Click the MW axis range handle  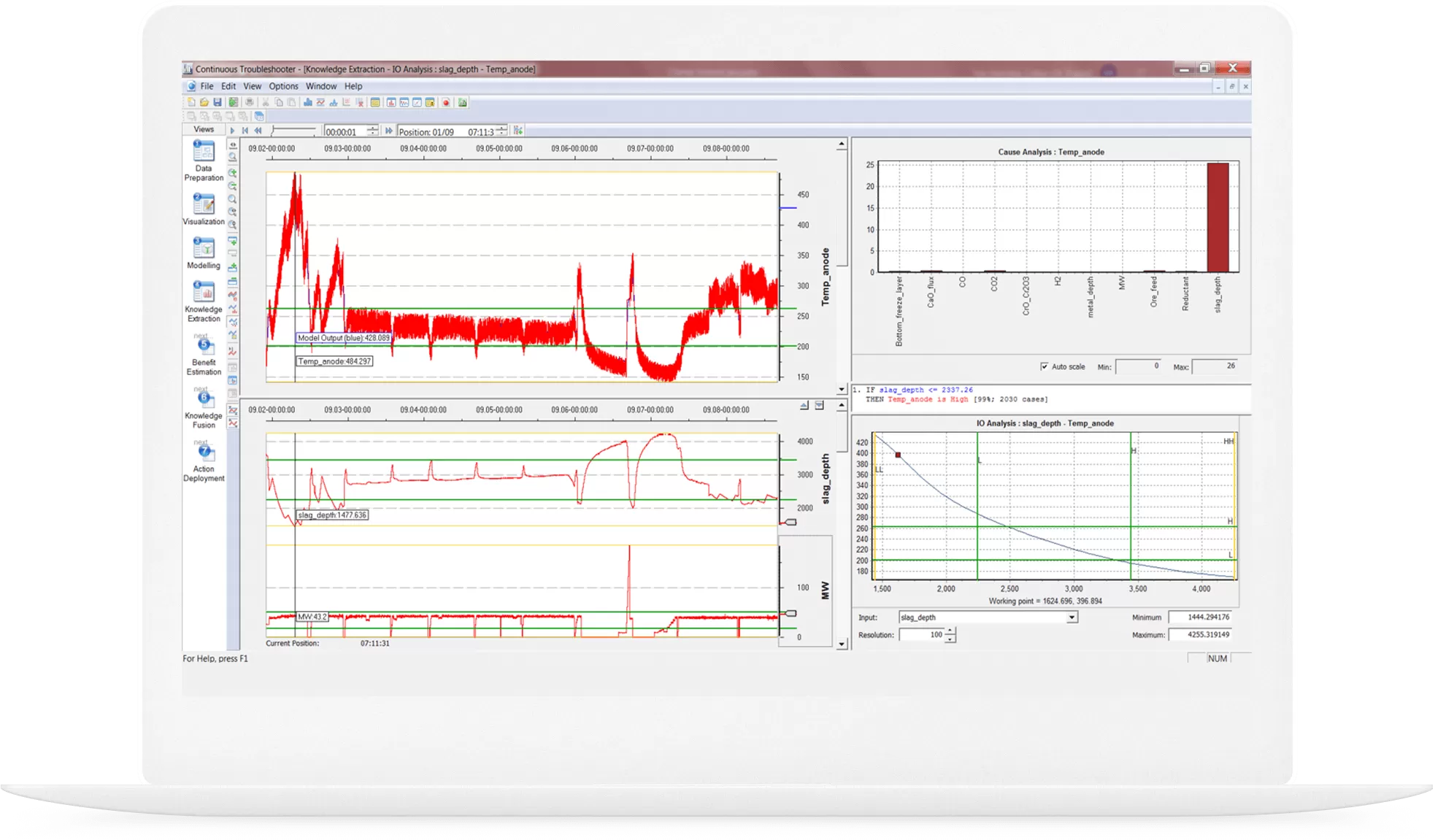tap(790, 614)
